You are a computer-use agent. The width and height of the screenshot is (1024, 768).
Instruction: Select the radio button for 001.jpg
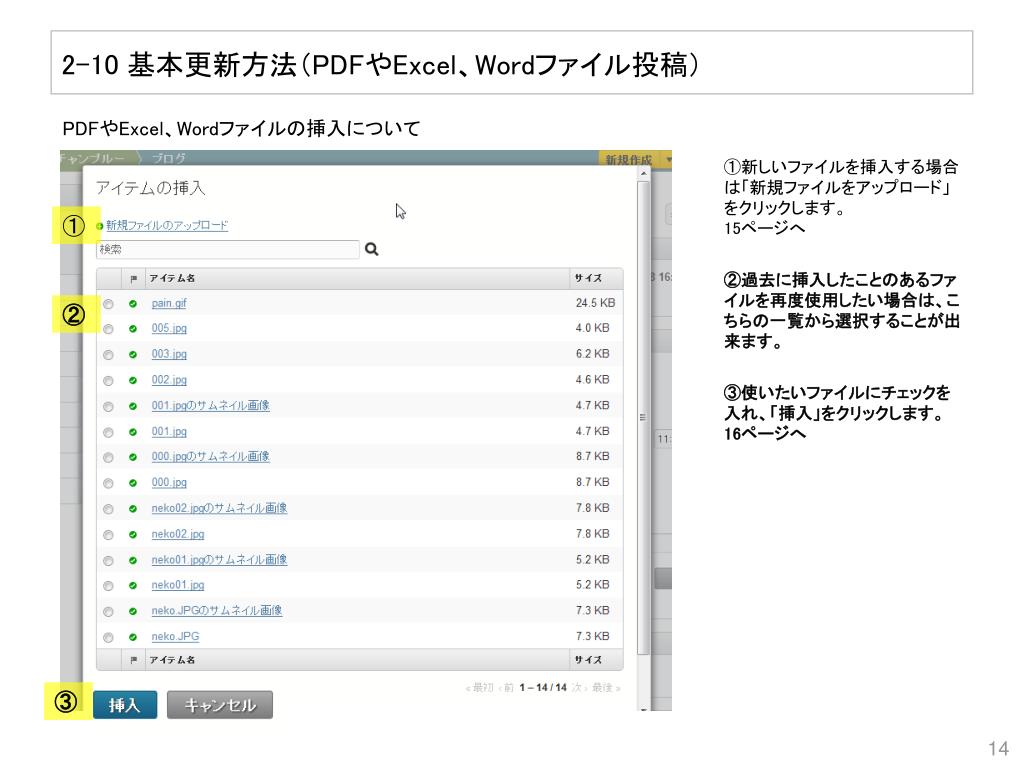[108, 432]
